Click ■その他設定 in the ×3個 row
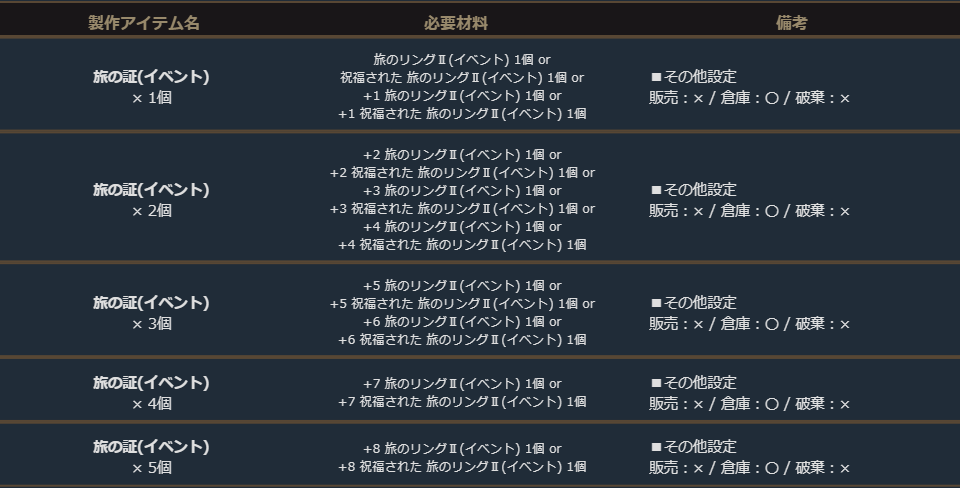 [694, 303]
